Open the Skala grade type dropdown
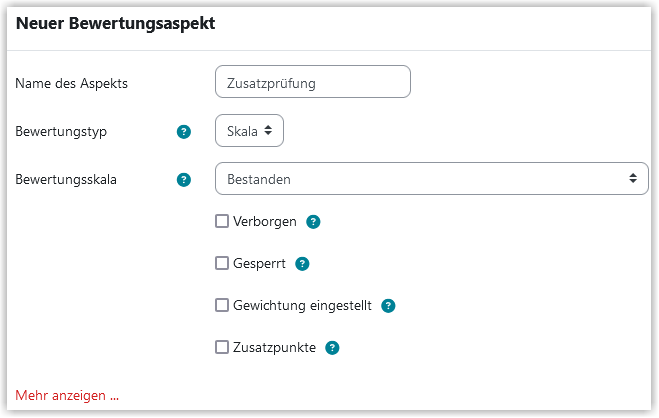Image resolution: width=659 pixels, height=418 pixels. 249,131
